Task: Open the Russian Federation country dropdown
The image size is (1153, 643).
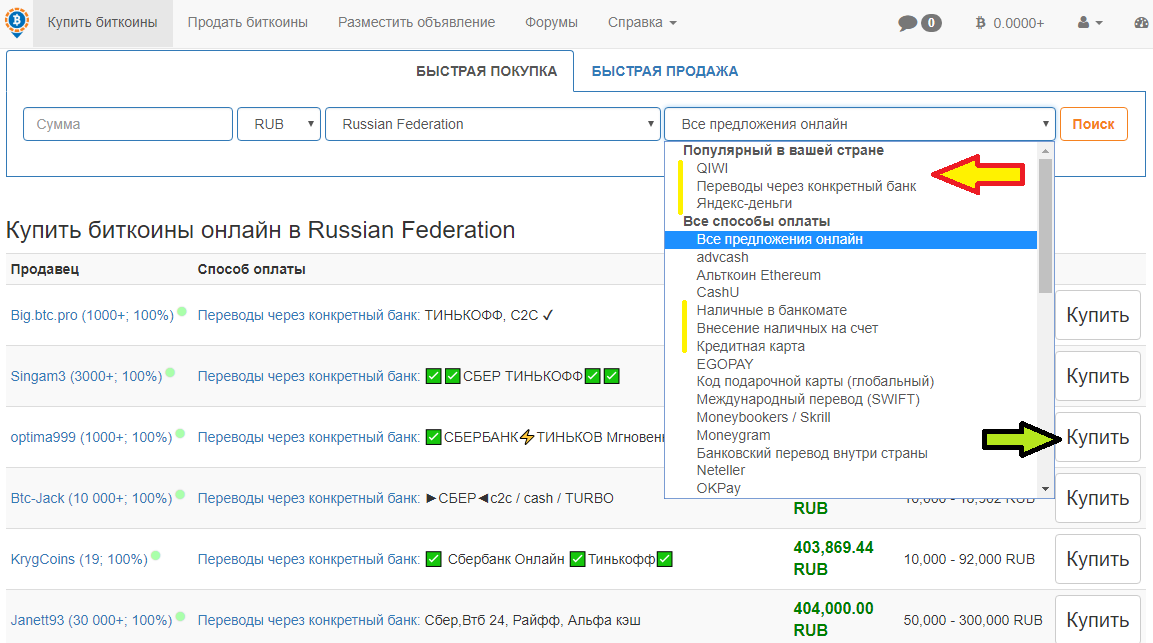Action: click(492, 124)
